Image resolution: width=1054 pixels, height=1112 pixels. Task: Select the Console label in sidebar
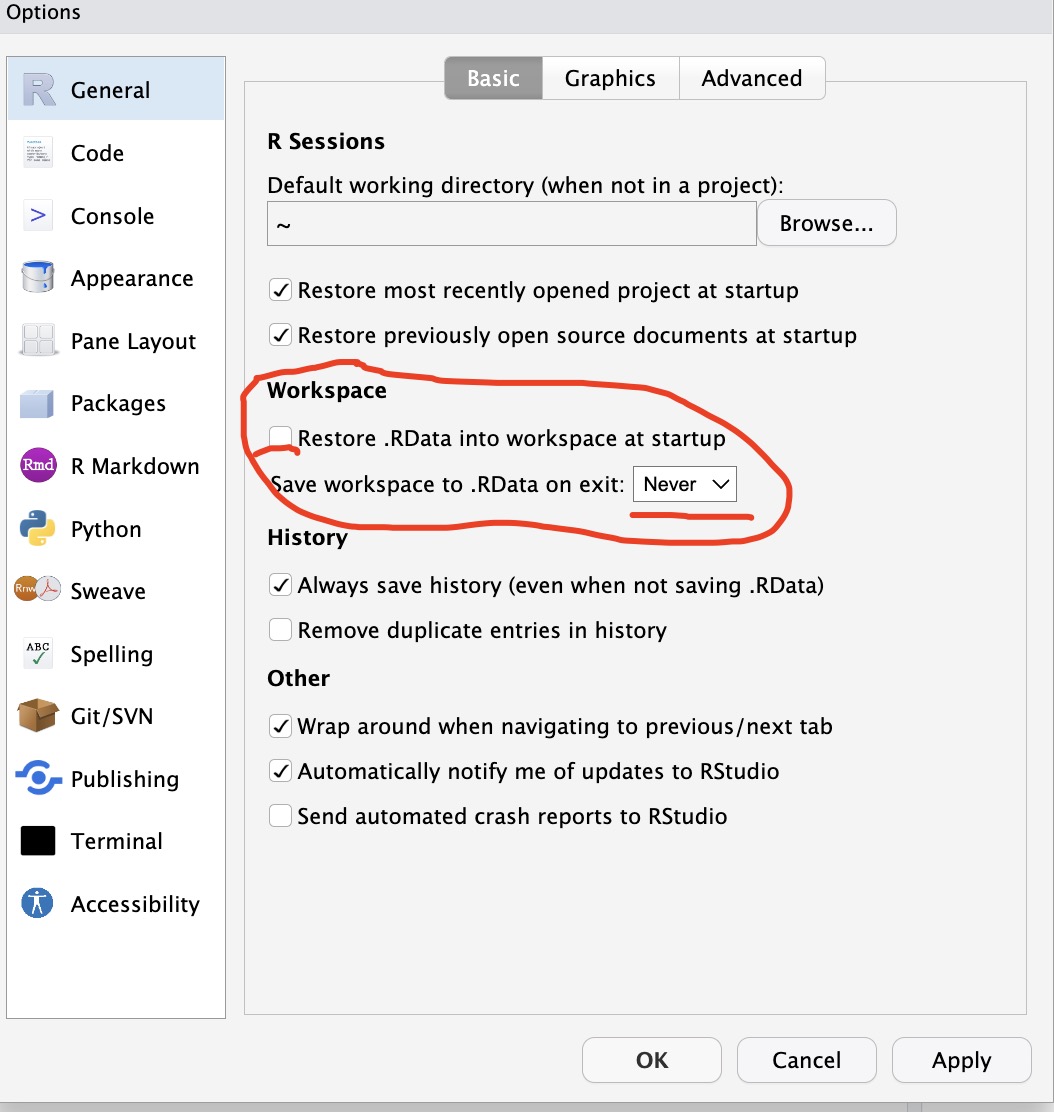click(x=112, y=216)
